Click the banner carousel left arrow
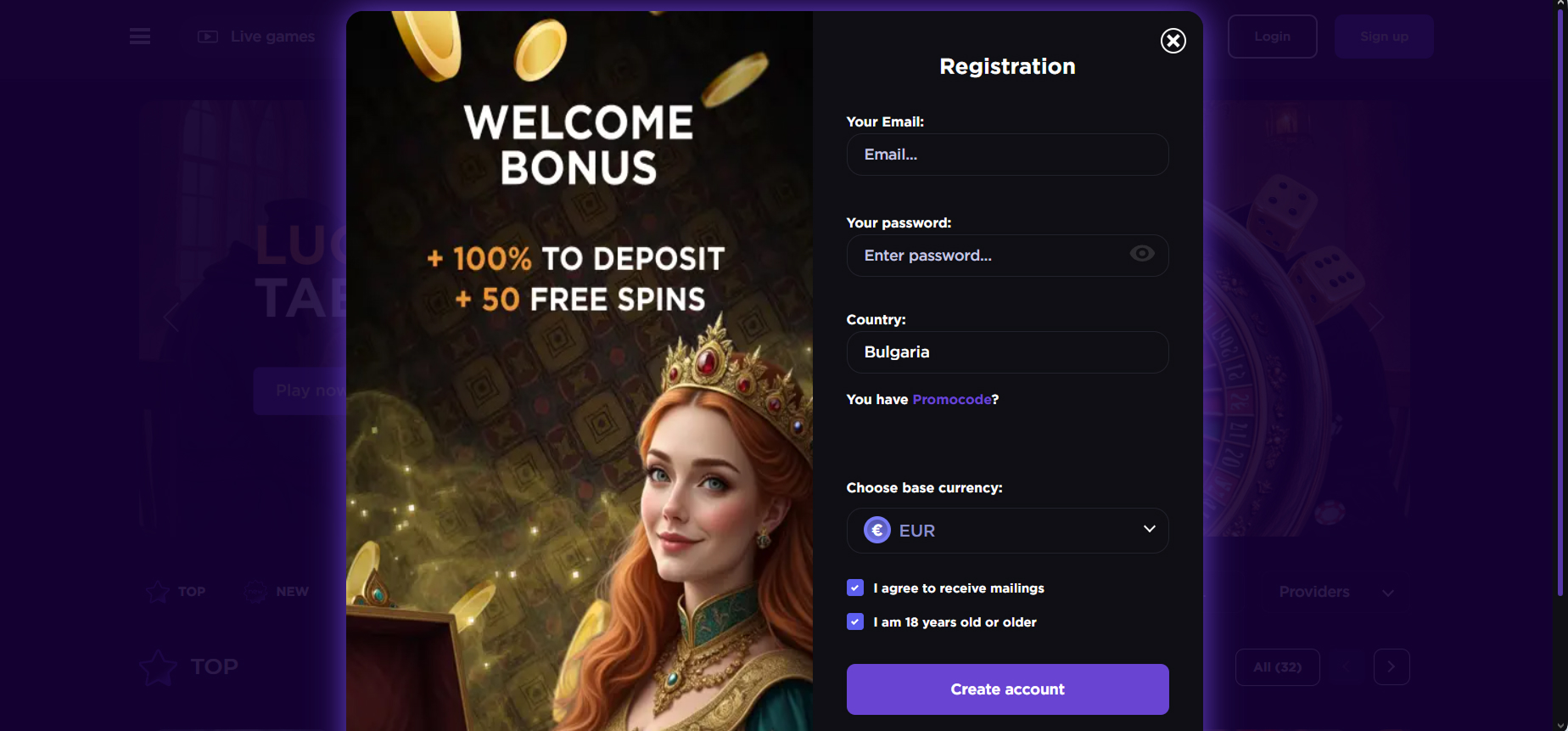 tap(171, 318)
